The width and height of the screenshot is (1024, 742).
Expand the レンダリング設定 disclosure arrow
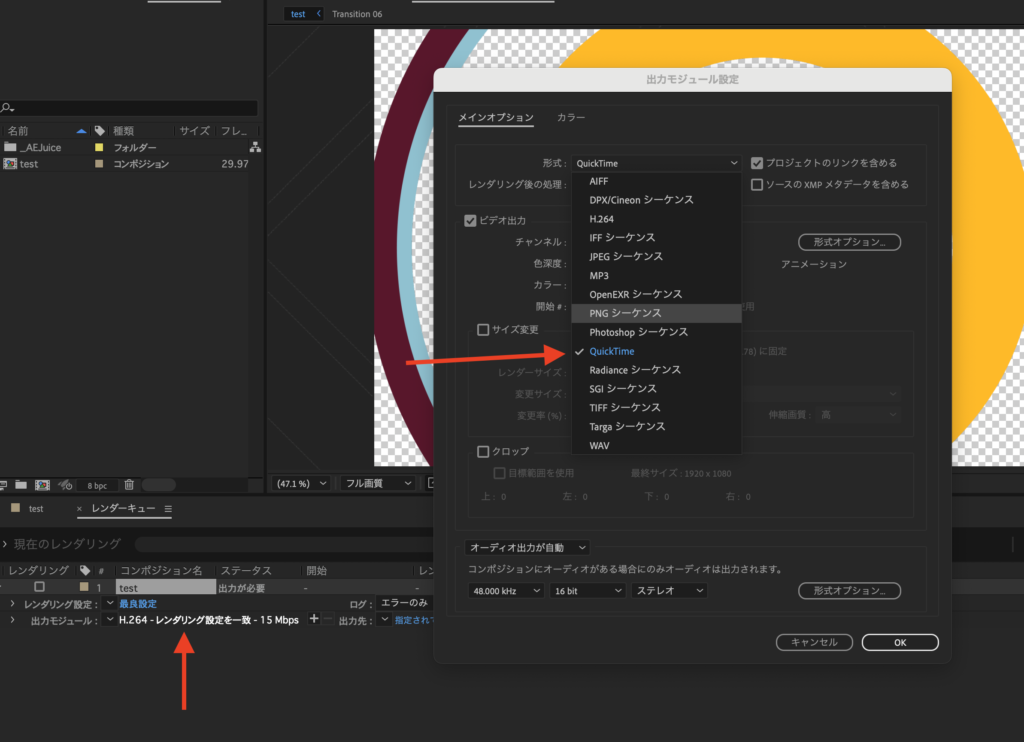12,604
